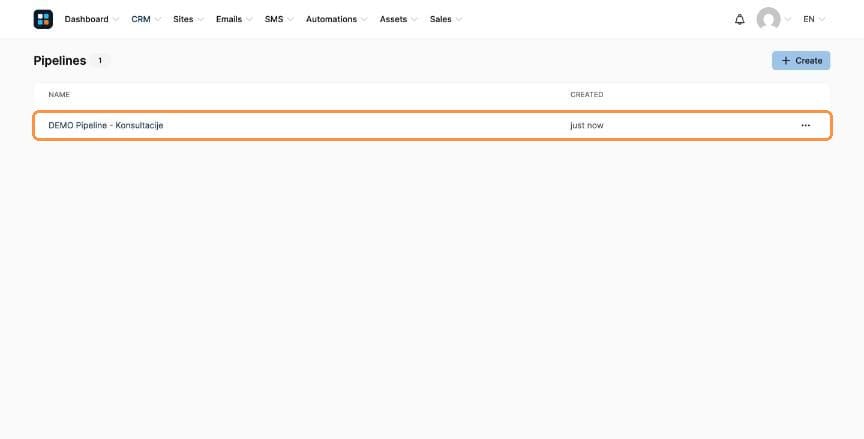The width and height of the screenshot is (864, 439).
Task: Click the NAME column header
Action: [x=59, y=95]
